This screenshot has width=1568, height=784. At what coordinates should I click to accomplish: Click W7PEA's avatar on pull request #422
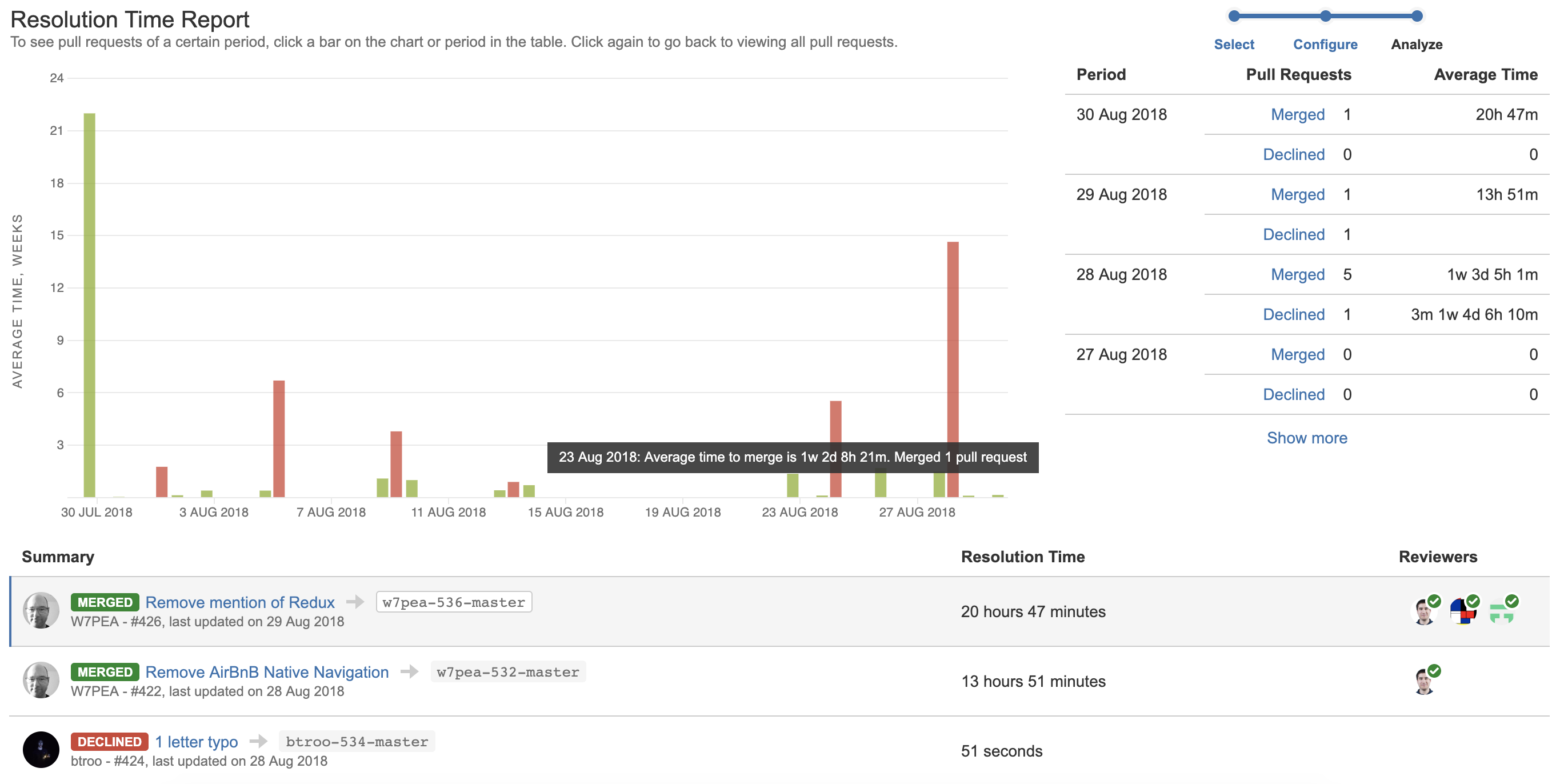coord(41,681)
